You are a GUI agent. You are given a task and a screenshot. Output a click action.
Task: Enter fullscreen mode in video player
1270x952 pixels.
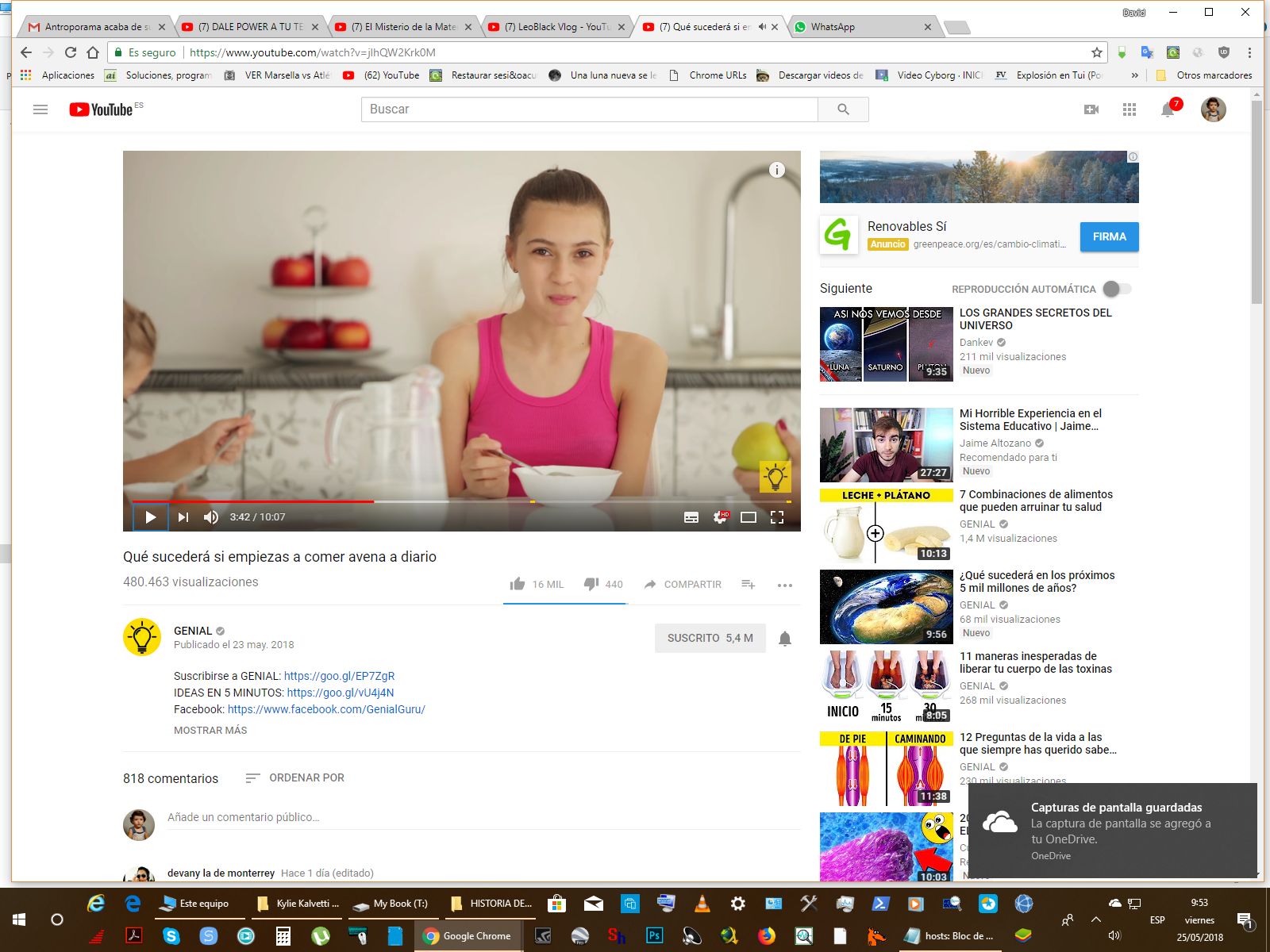pyautogui.click(x=777, y=517)
